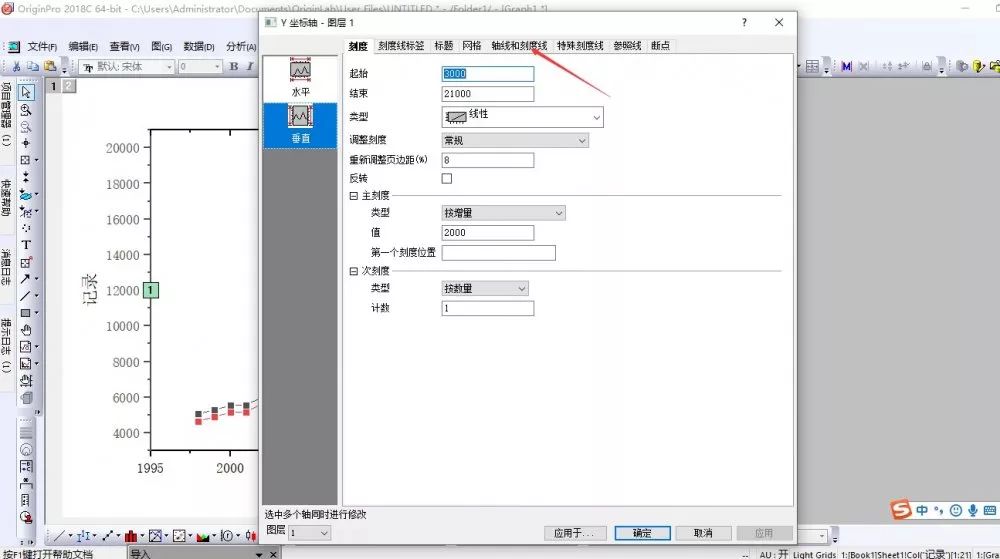Click the minor tick 计数 field

[488, 309]
